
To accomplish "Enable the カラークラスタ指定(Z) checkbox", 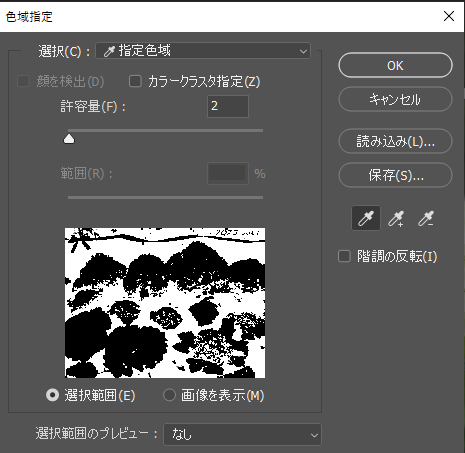I will click(x=135, y=81).
